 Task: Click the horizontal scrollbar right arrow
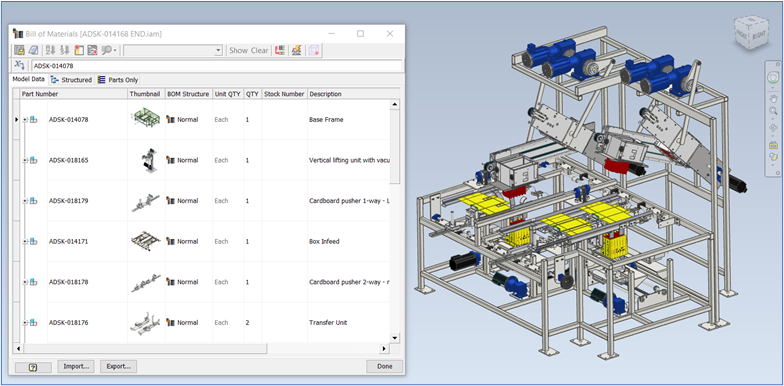(384, 348)
